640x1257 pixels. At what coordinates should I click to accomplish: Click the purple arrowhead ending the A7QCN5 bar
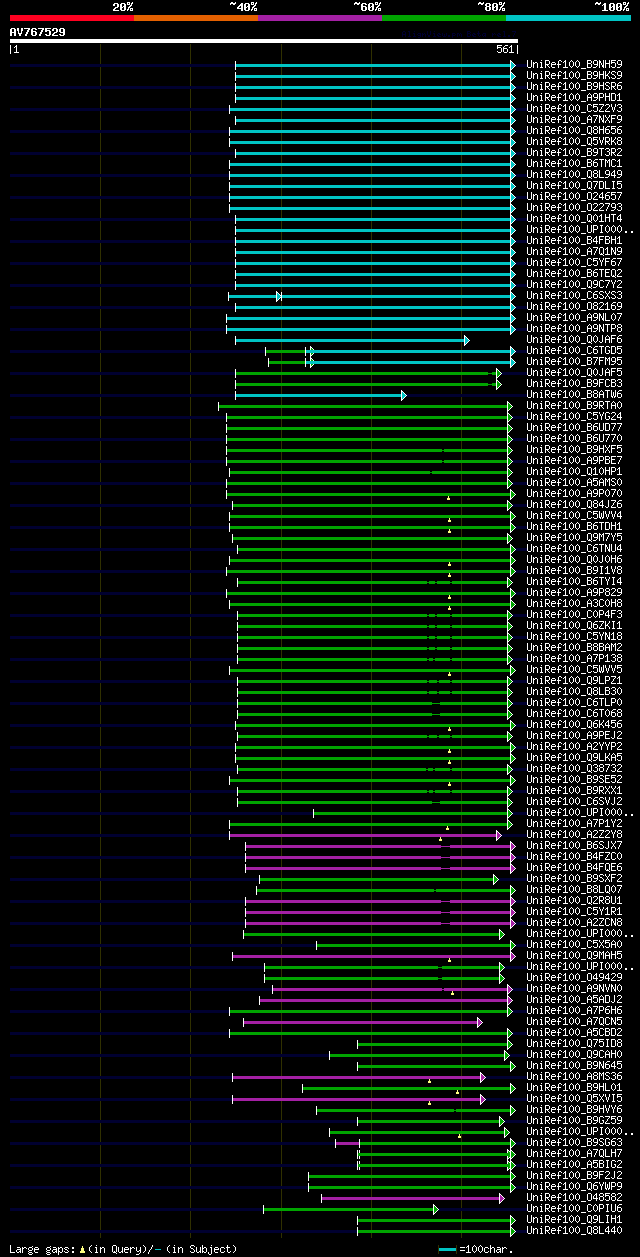coord(480,1022)
